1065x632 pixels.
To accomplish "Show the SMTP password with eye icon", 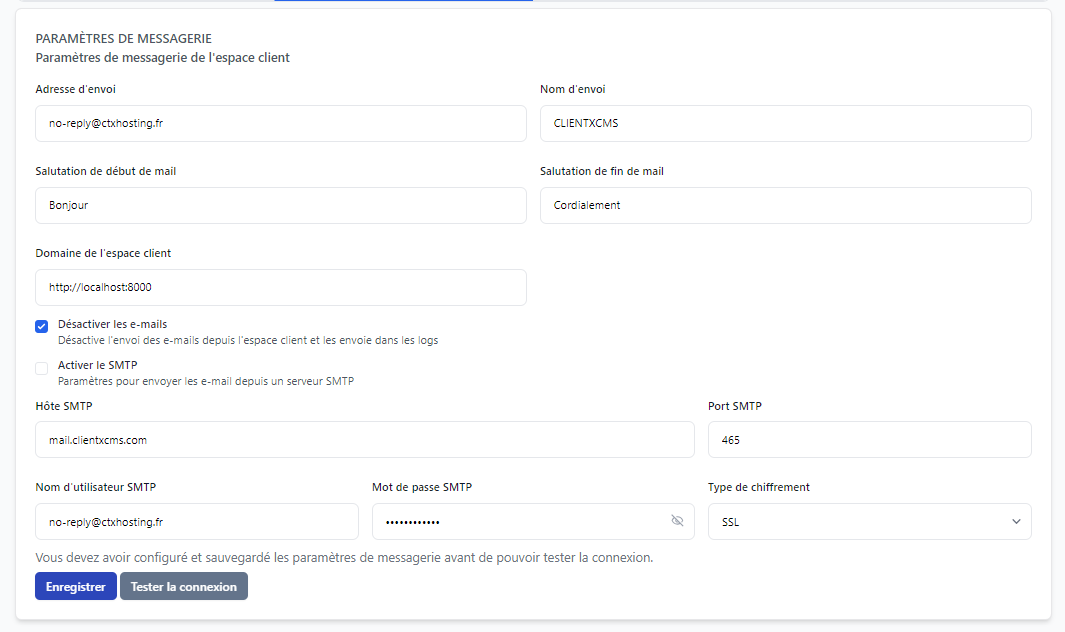I will click(x=677, y=521).
